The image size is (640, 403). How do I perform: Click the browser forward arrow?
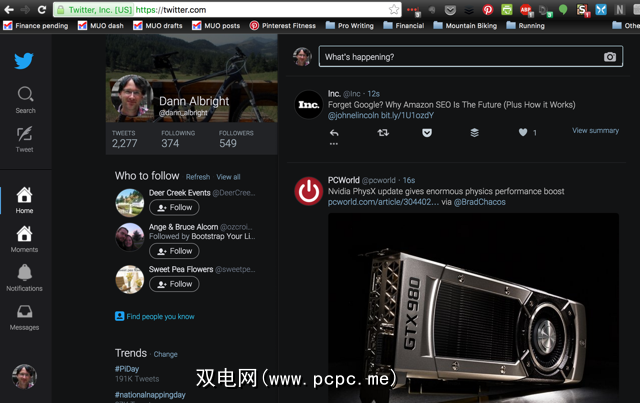(25, 9)
